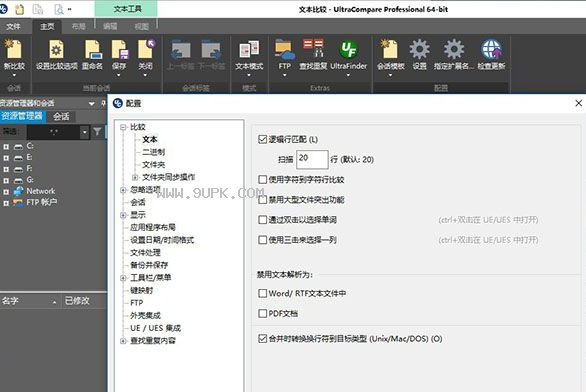
Task: Switch to the 会话 panel tab
Action: tap(61, 117)
